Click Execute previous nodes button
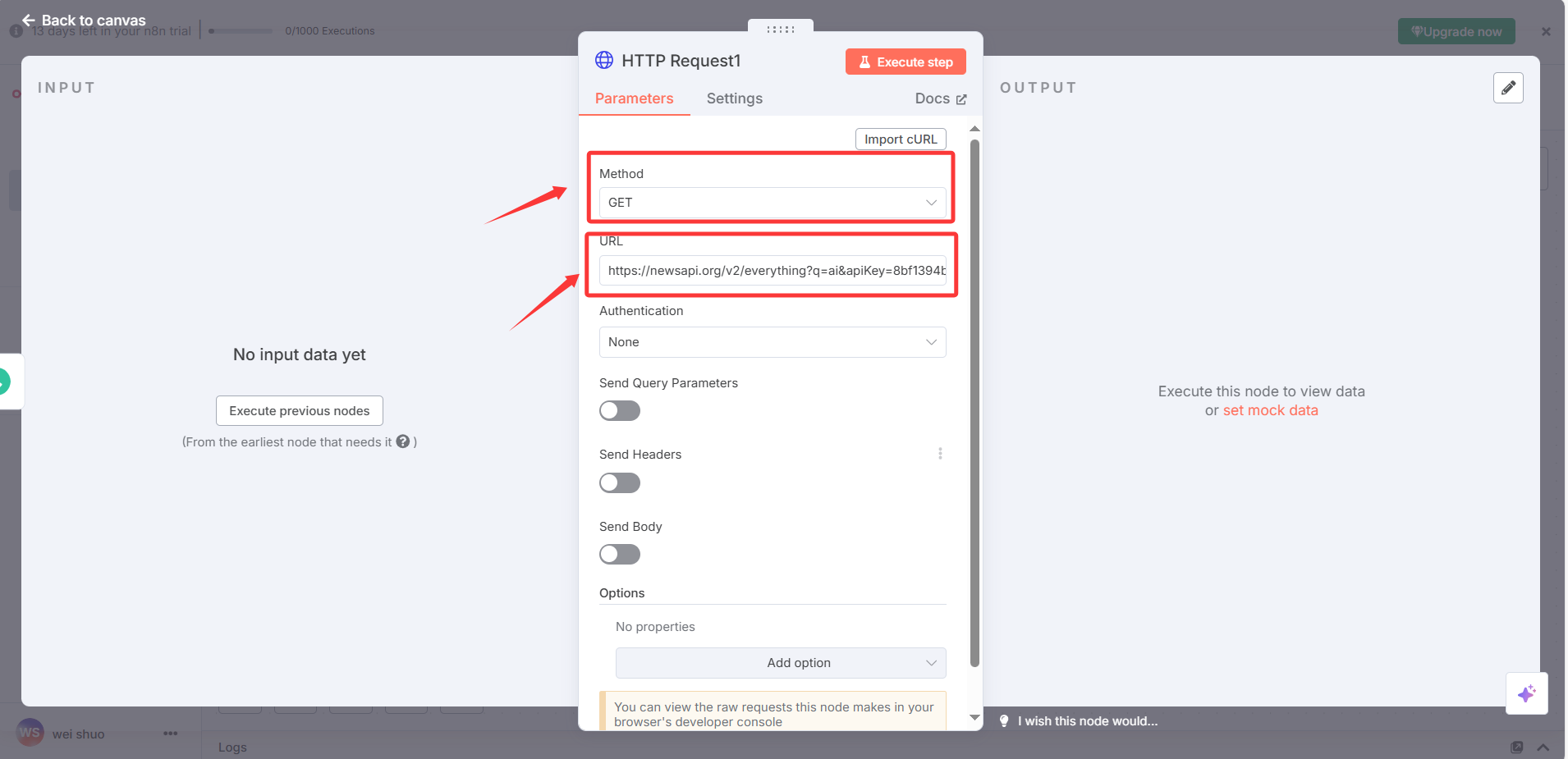 [300, 410]
